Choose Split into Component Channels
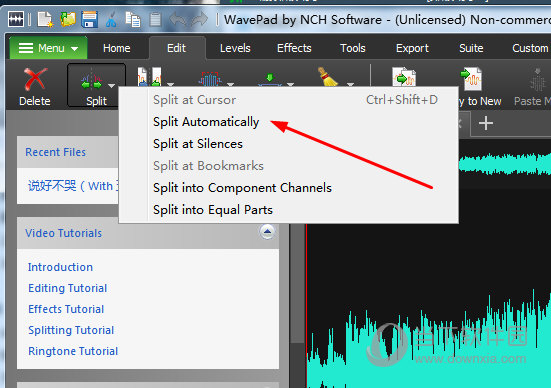 pos(289,188)
